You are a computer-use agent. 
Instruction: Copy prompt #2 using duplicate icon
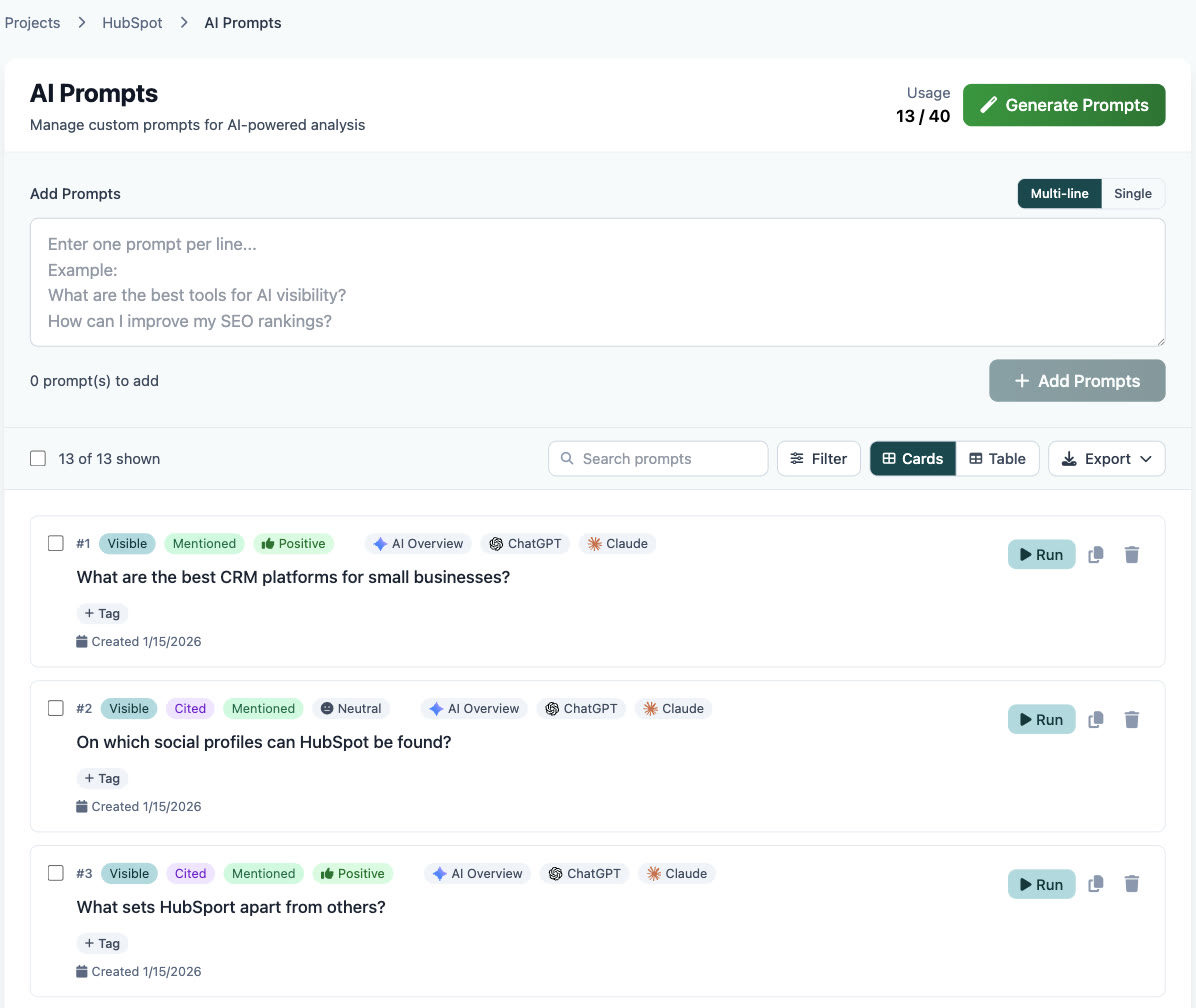point(1095,719)
